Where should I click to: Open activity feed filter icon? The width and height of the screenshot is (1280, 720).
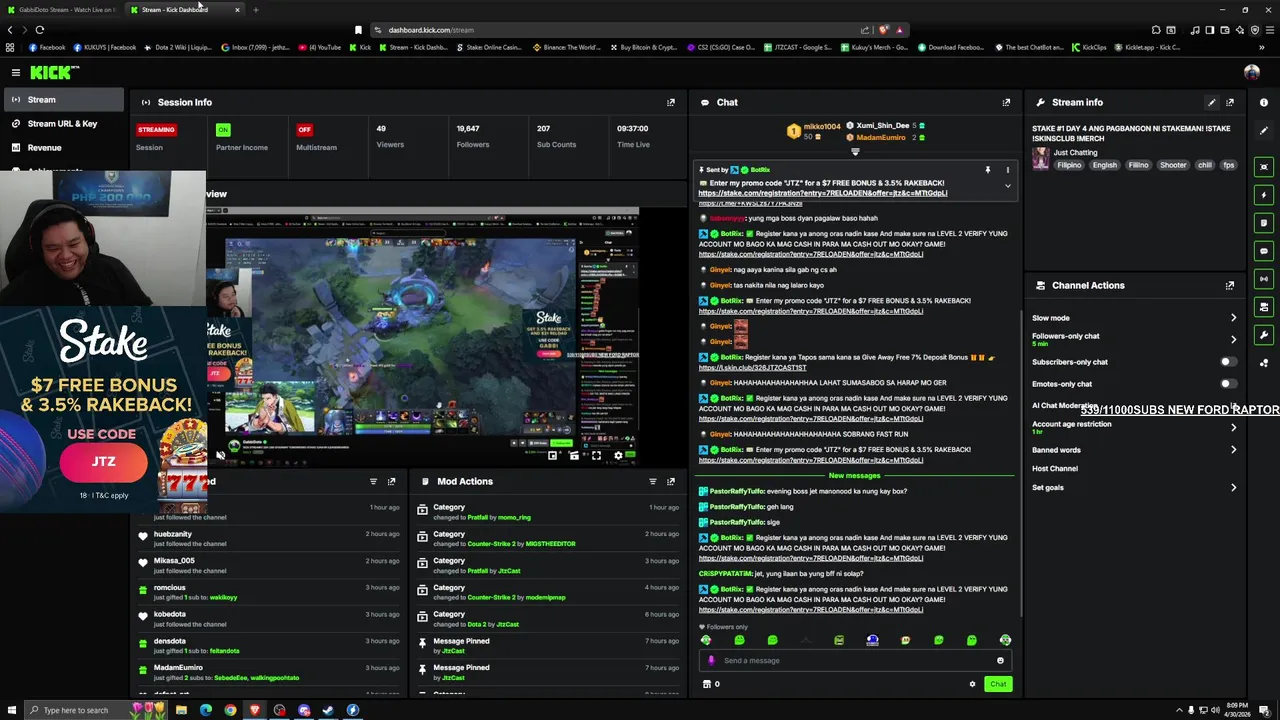[373, 481]
